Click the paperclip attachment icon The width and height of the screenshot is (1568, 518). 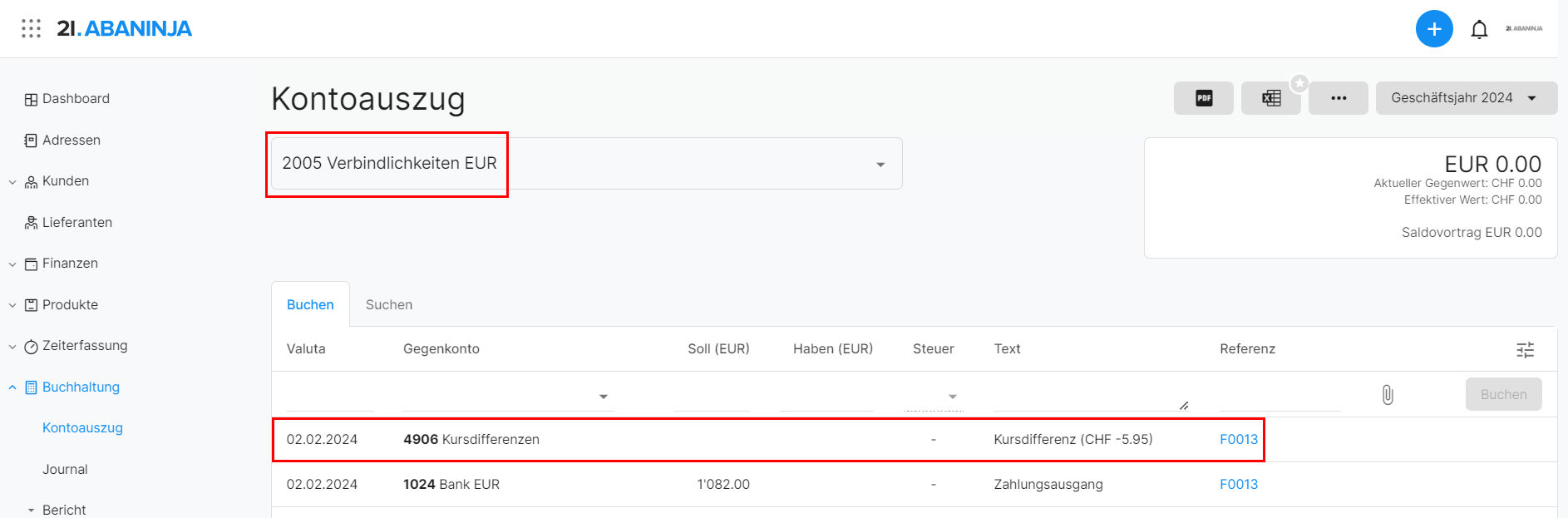(1388, 395)
